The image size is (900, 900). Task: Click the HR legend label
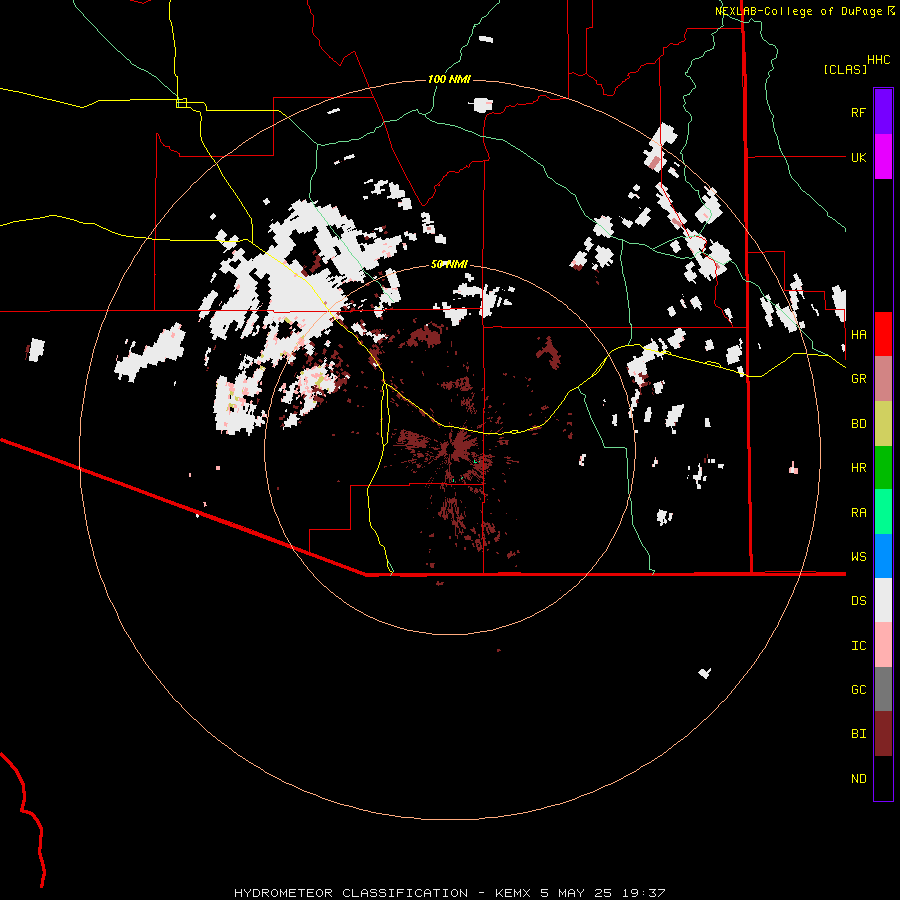point(858,468)
